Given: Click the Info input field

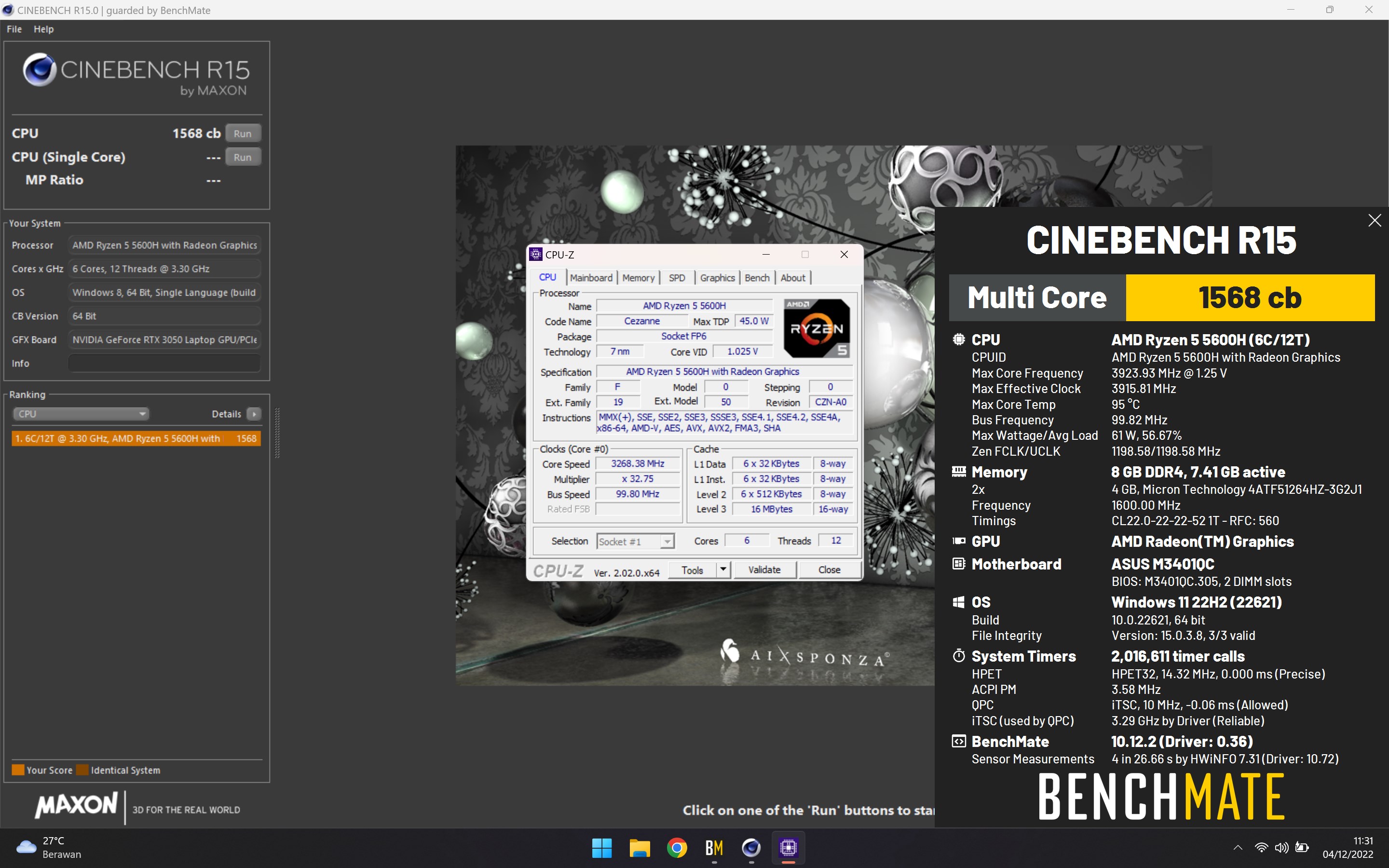Looking at the screenshot, I should click(164, 364).
